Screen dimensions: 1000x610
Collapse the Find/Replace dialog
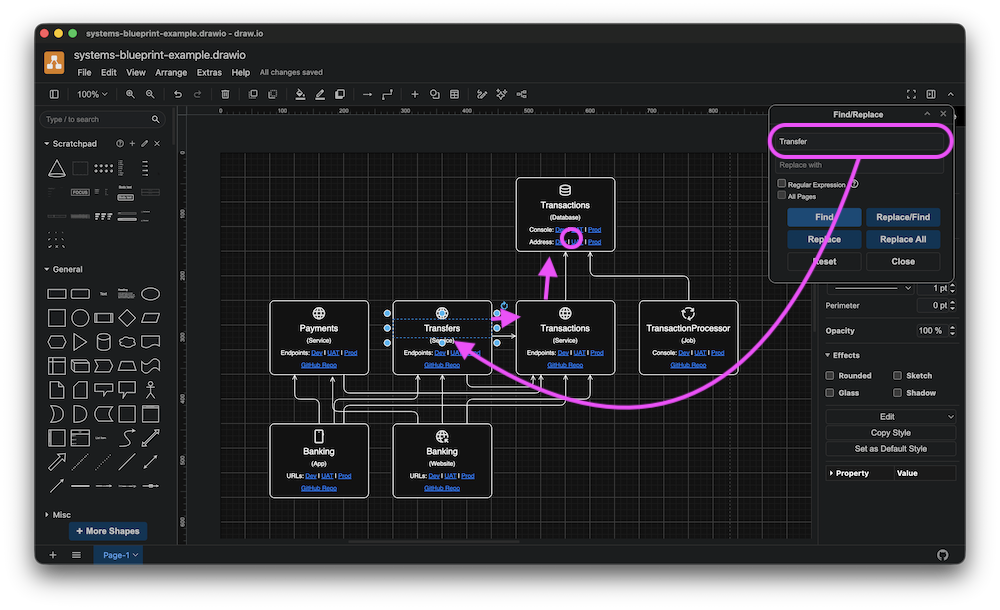coord(927,114)
